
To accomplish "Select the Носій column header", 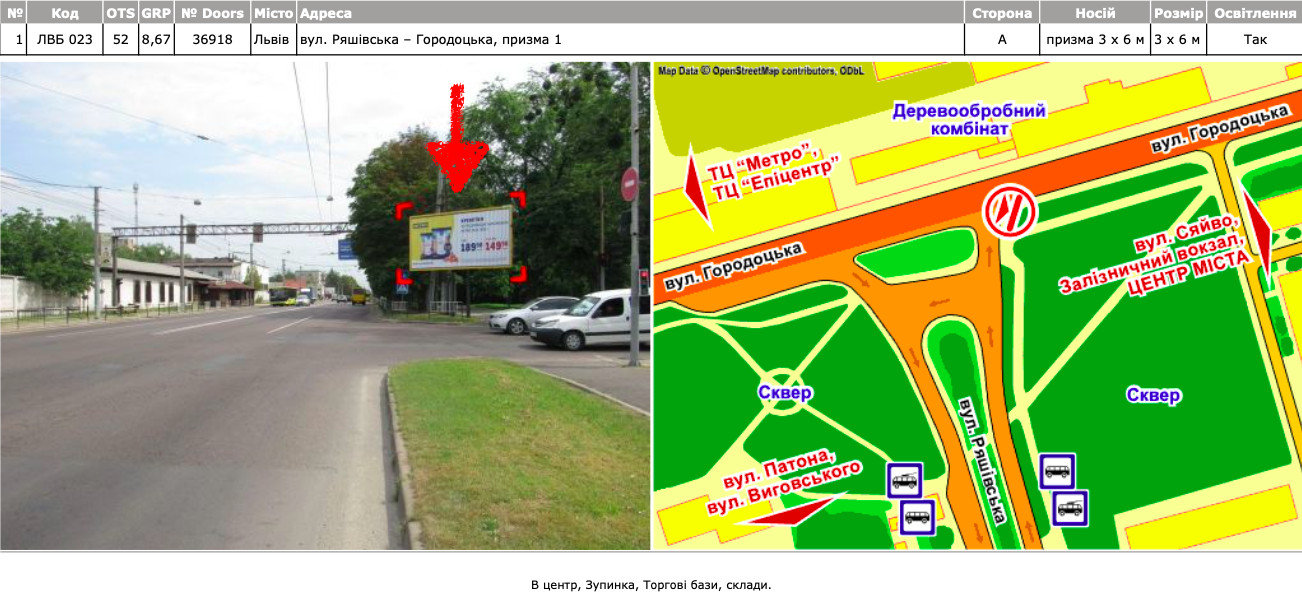I will [1095, 13].
